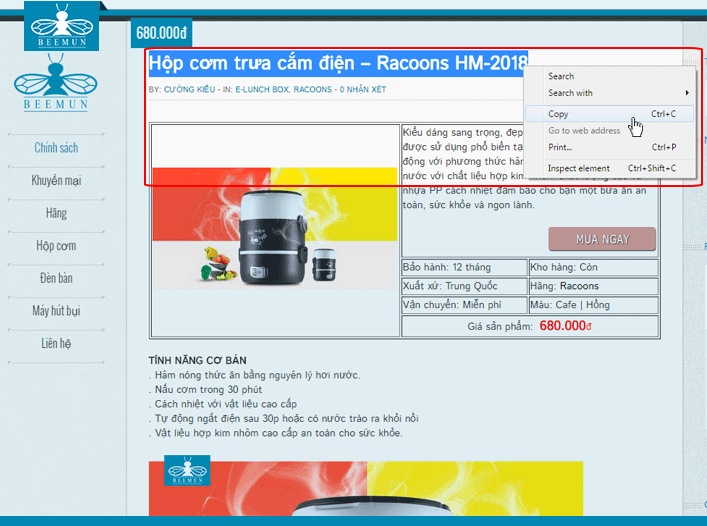Click the Hâm nóng thức ăn feature line
Image resolution: width=707 pixels, height=526 pixels.
pos(257,375)
